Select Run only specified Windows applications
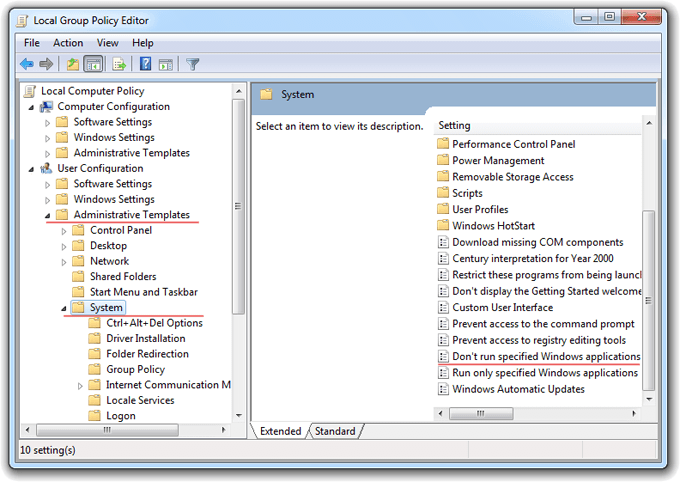Screen dimensions: 680x482 (545, 373)
